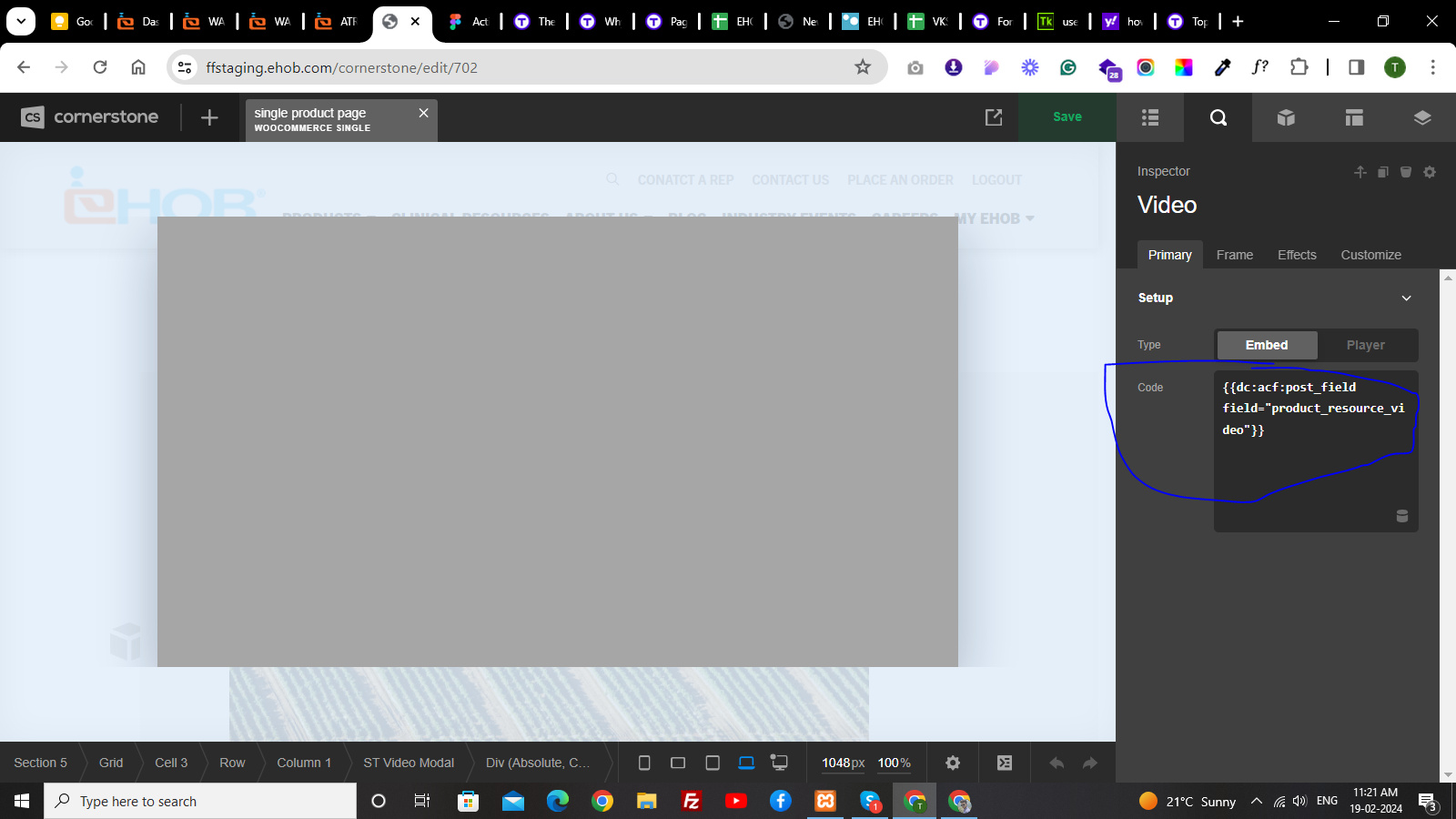Duplicate the Video element via copy icon
This screenshot has height=819, width=1456.
(x=1383, y=172)
